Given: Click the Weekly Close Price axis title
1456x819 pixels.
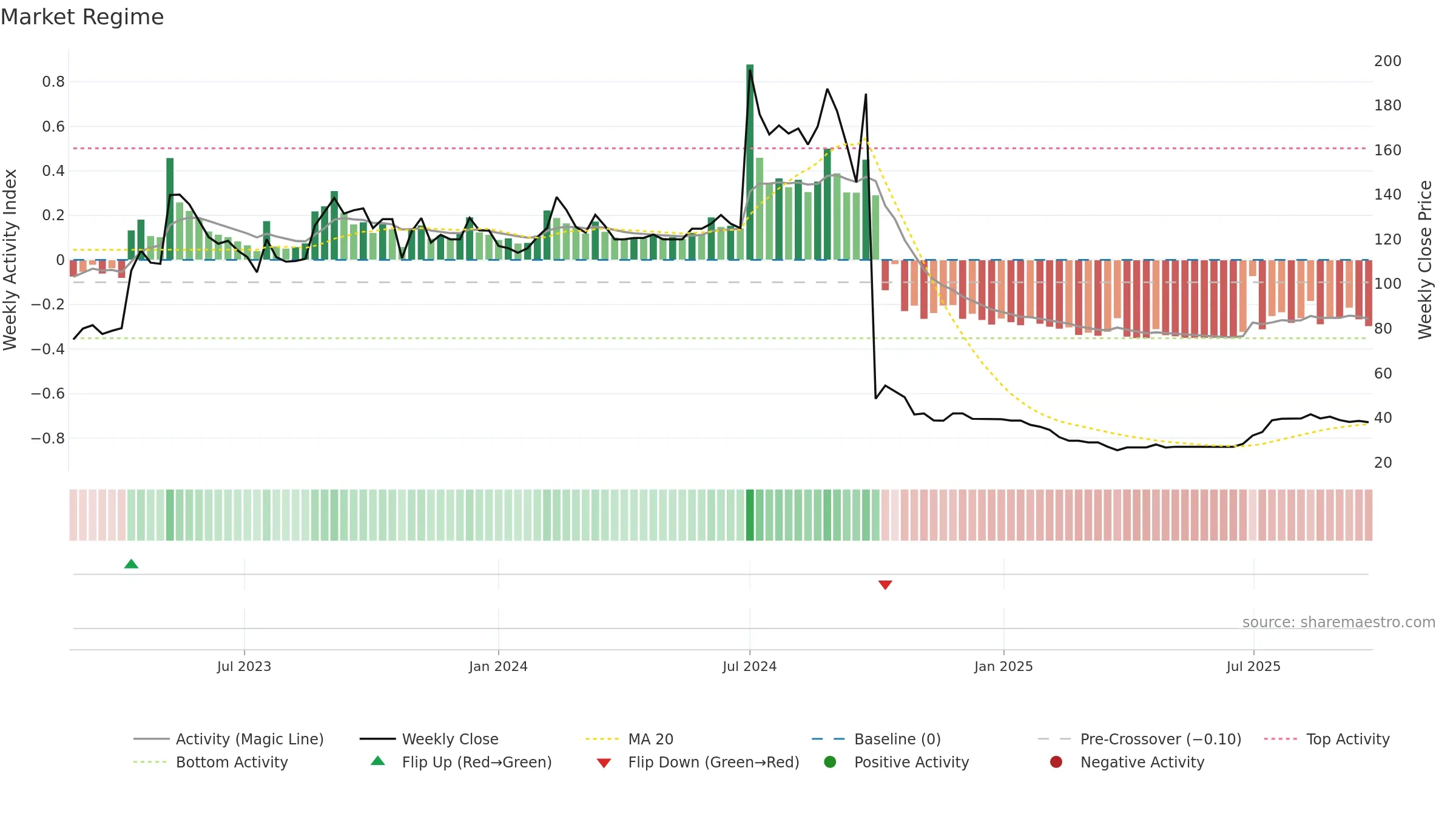Looking at the screenshot, I should (1425, 260).
